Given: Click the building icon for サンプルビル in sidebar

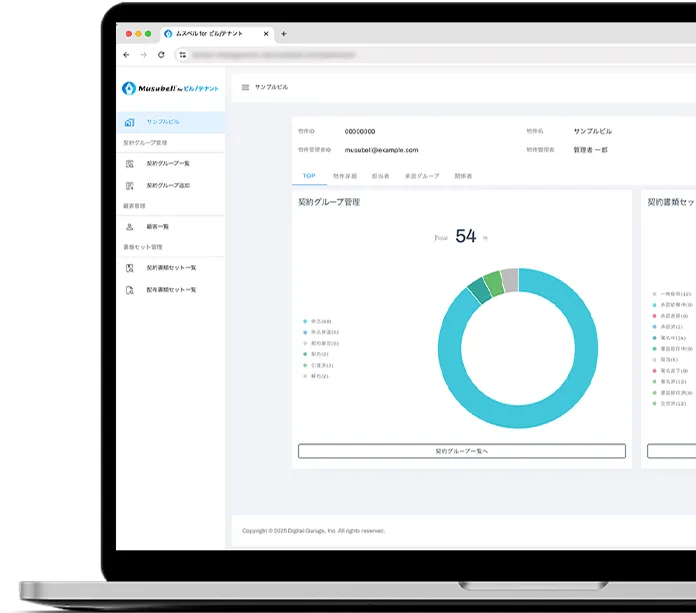Looking at the screenshot, I should [129, 122].
